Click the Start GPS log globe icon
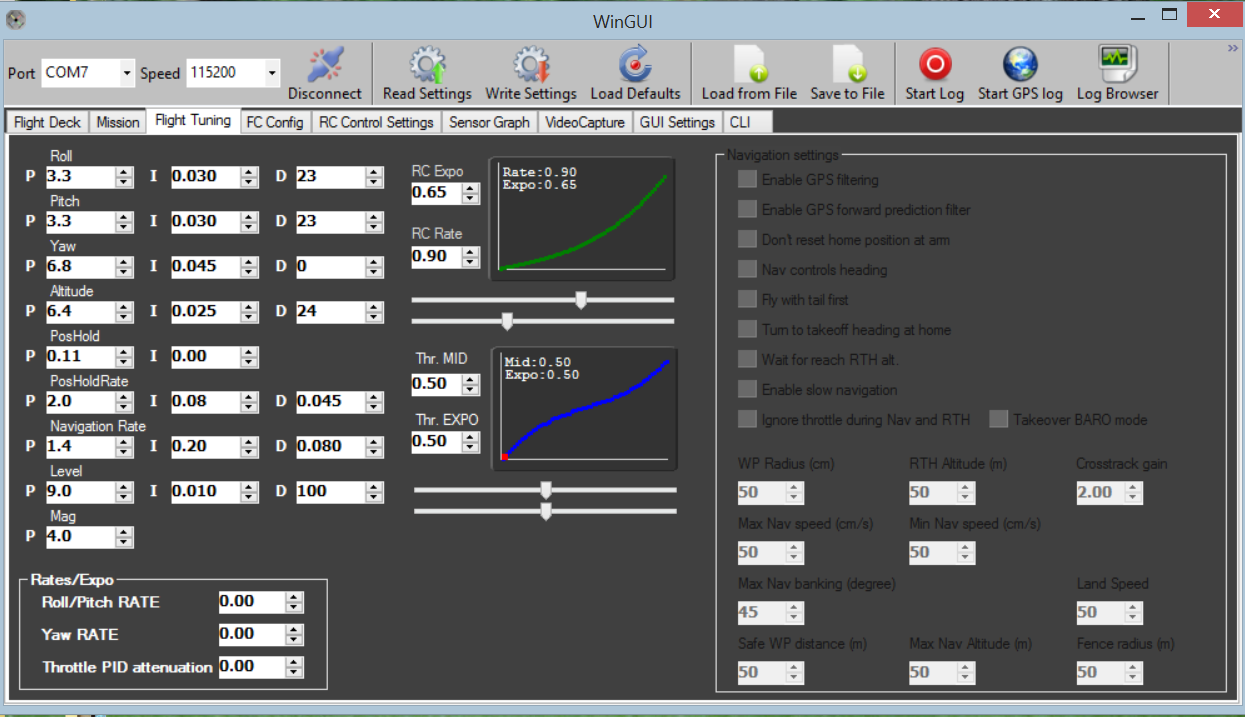Image resolution: width=1245 pixels, height=717 pixels. coord(1020,65)
